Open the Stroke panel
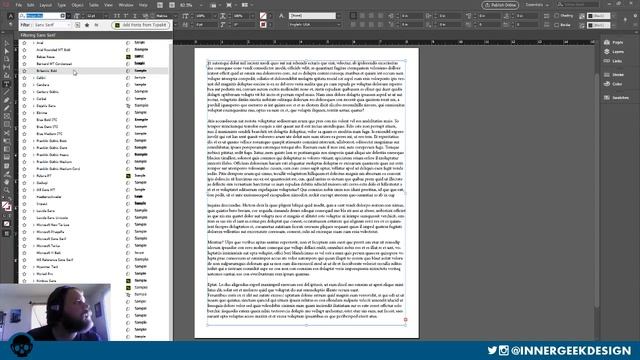 pyautogui.click(x=613, y=75)
